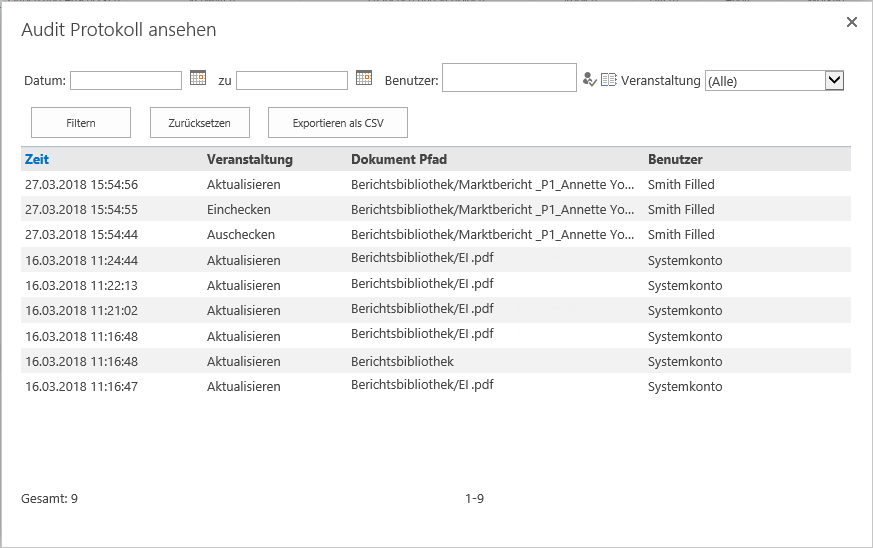The width and height of the screenshot is (873, 548).
Task: Open the start date calendar picker icon
Action: click(x=198, y=78)
